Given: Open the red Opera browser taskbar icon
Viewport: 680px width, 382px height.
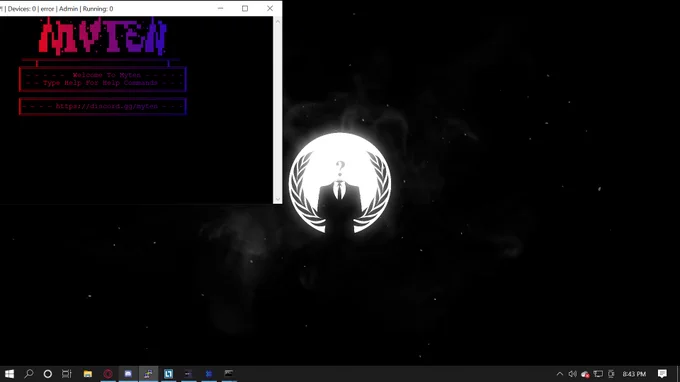Looking at the screenshot, I should point(108,374).
